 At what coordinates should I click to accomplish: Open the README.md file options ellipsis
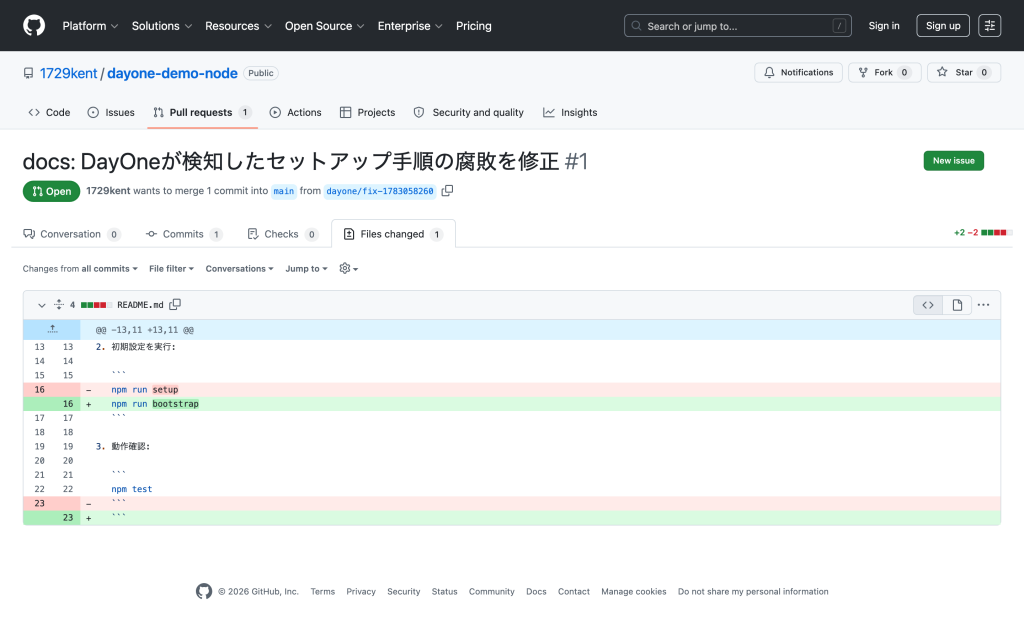[x=984, y=305]
